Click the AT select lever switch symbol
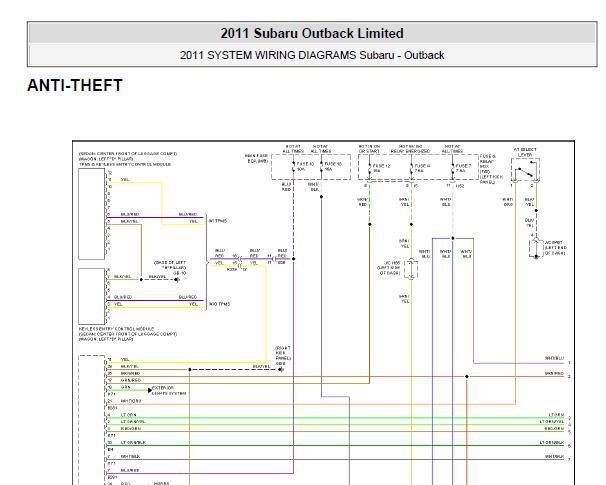 (x=526, y=171)
